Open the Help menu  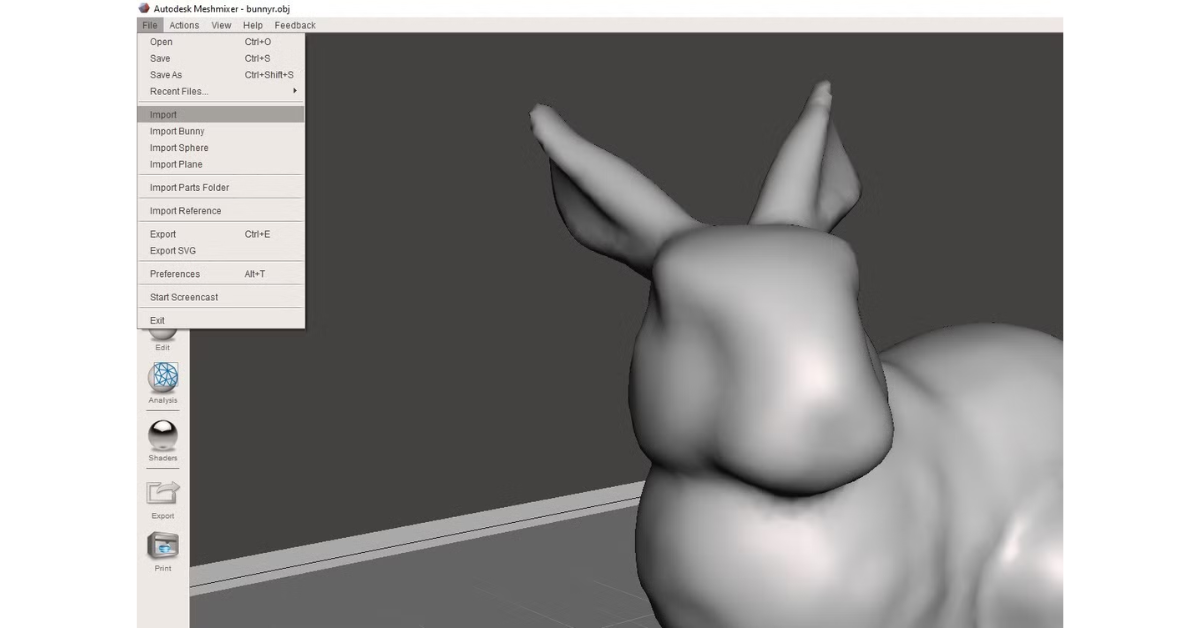click(252, 25)
